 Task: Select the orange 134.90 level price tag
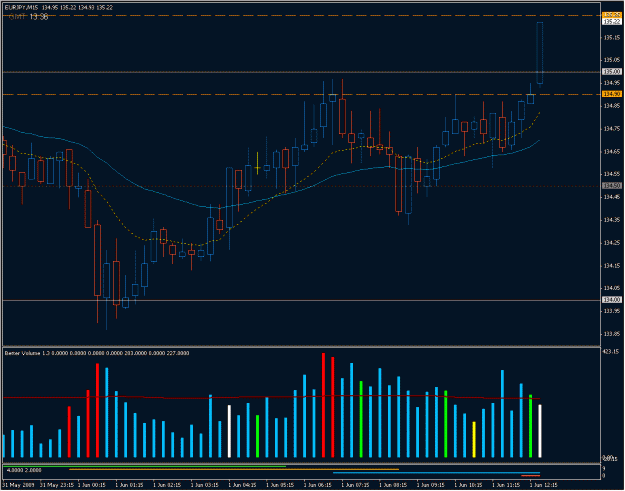click(612, 94)
